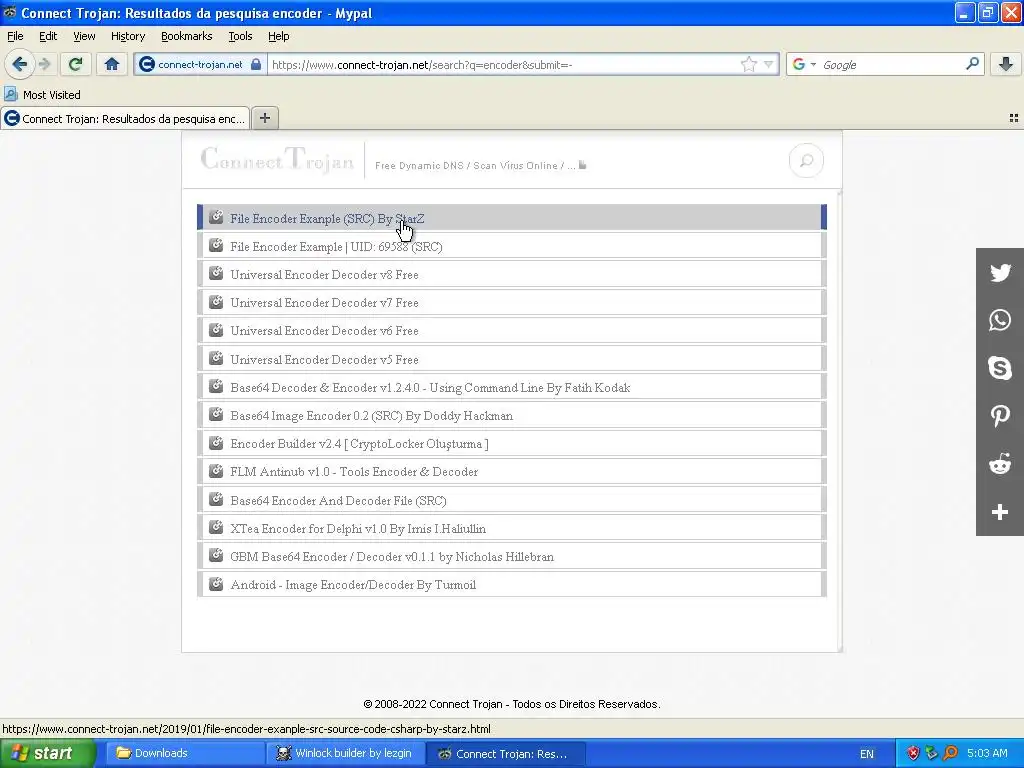Open a new tab with the plus button
This screenshot has height=768, width=1024.
click(264, 118)
